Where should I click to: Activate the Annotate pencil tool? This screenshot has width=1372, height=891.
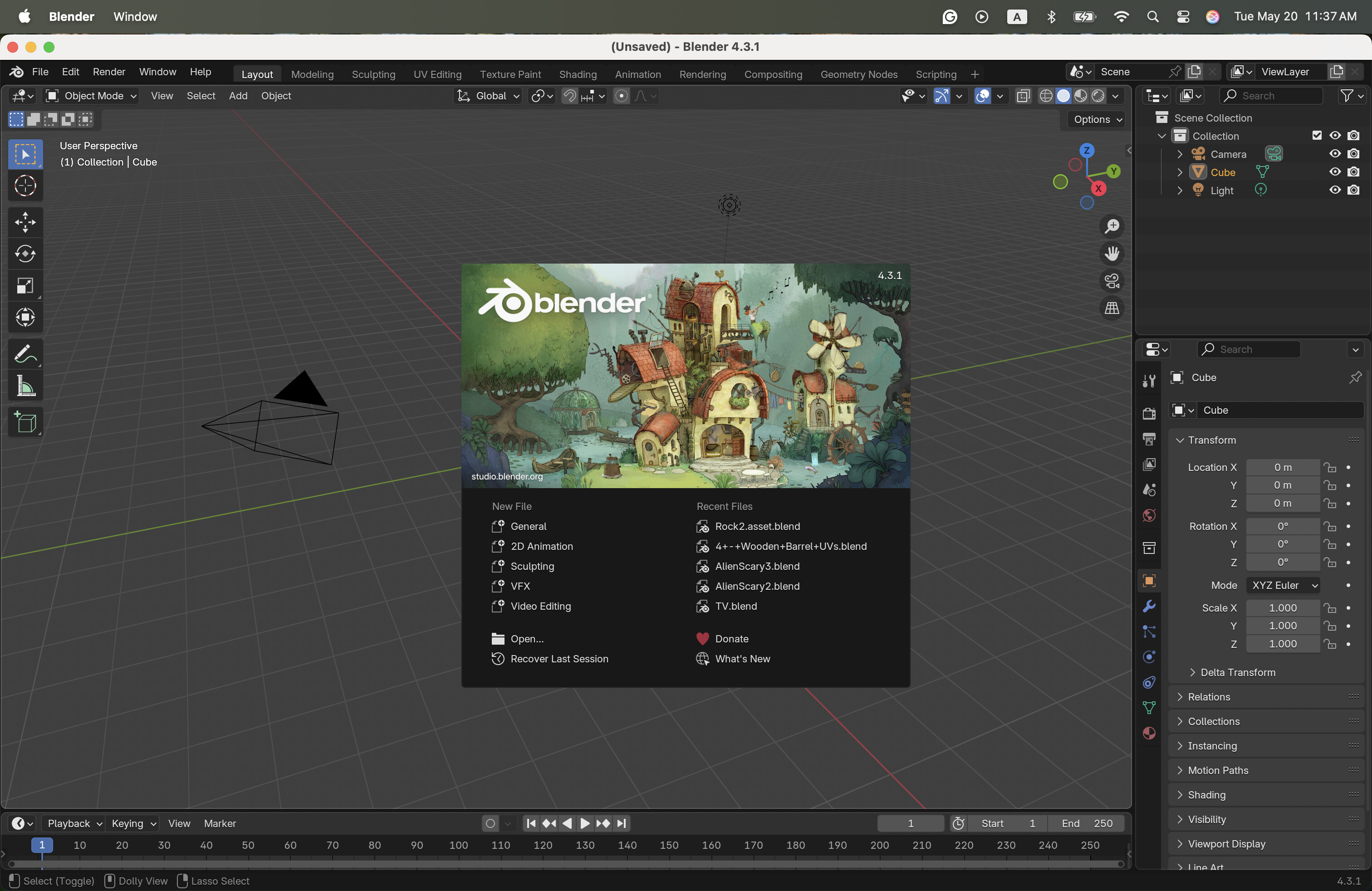click(25, 354)
